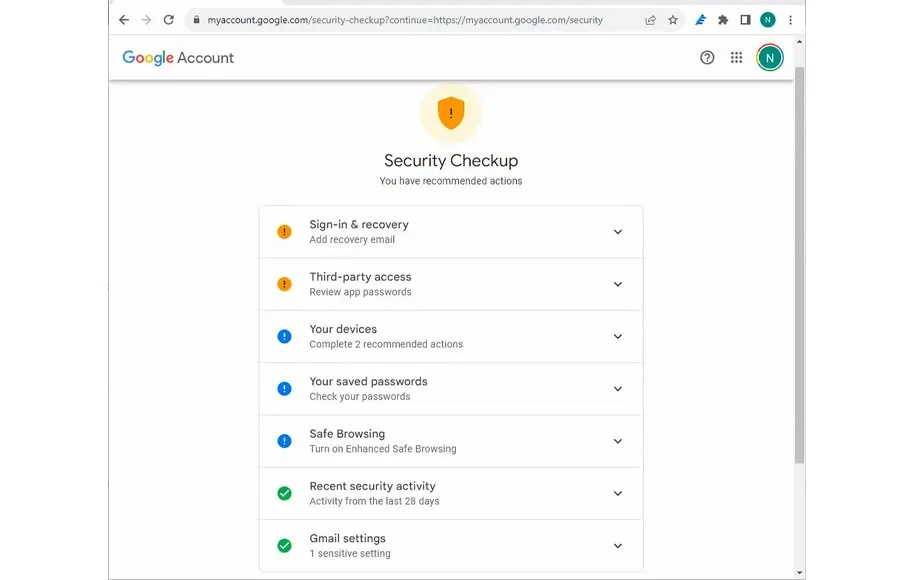Expand the Your devices chevron
Viewport: 915px width, 580px height.
coord(618,337)
